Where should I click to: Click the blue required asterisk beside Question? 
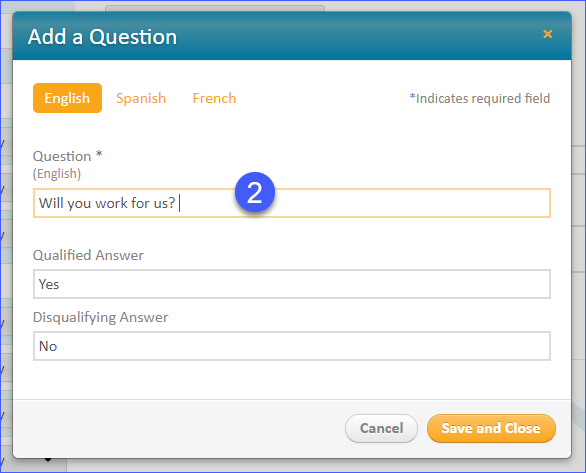click(x=99, y=154)
